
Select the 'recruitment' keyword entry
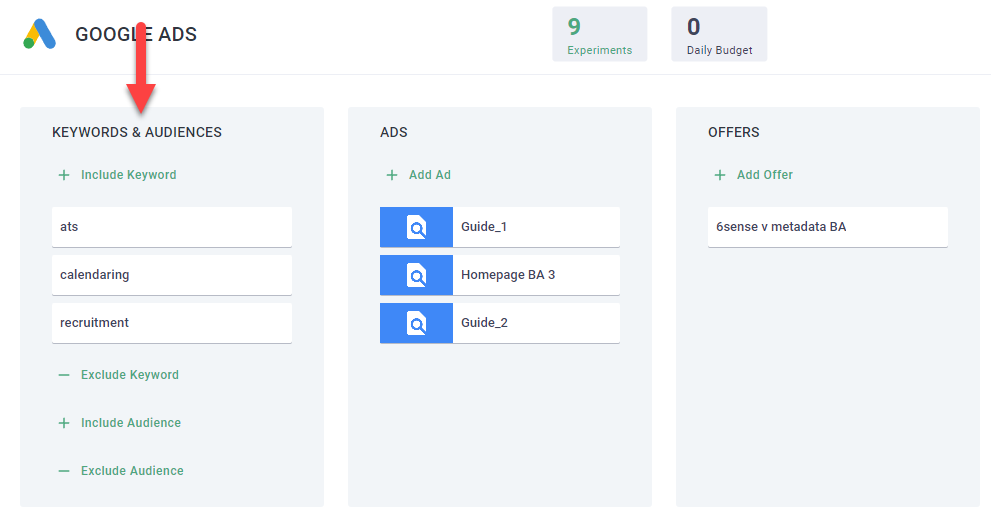pos(171,323)
